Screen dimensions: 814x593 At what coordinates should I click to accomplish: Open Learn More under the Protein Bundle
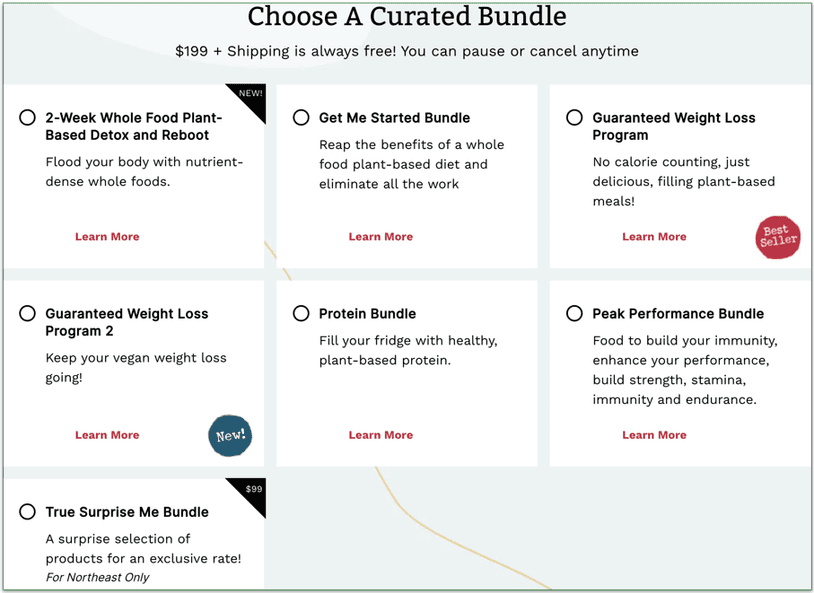(x=381, y=435)
